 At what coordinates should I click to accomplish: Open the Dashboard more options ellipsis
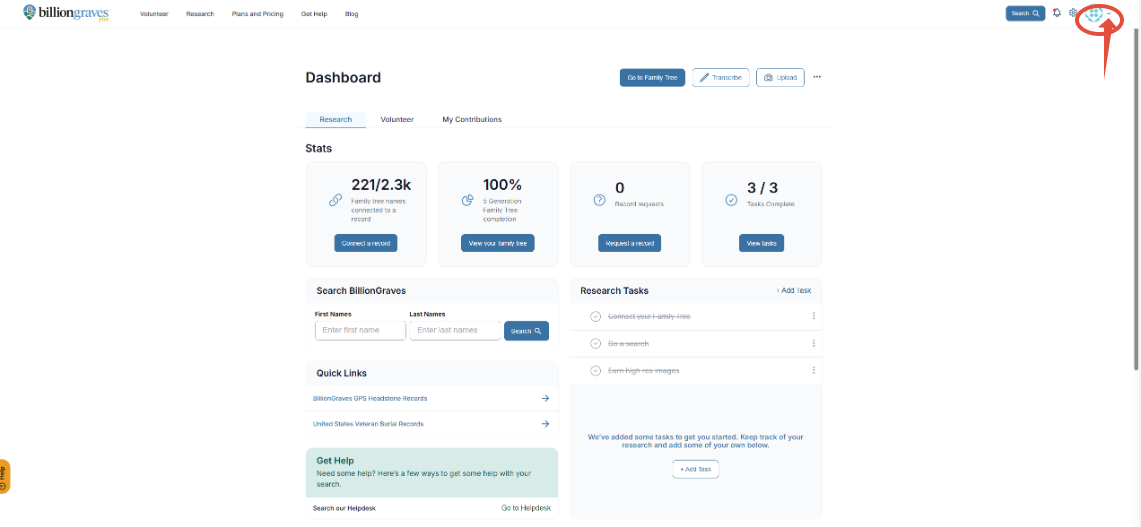[x=817, y=77]
